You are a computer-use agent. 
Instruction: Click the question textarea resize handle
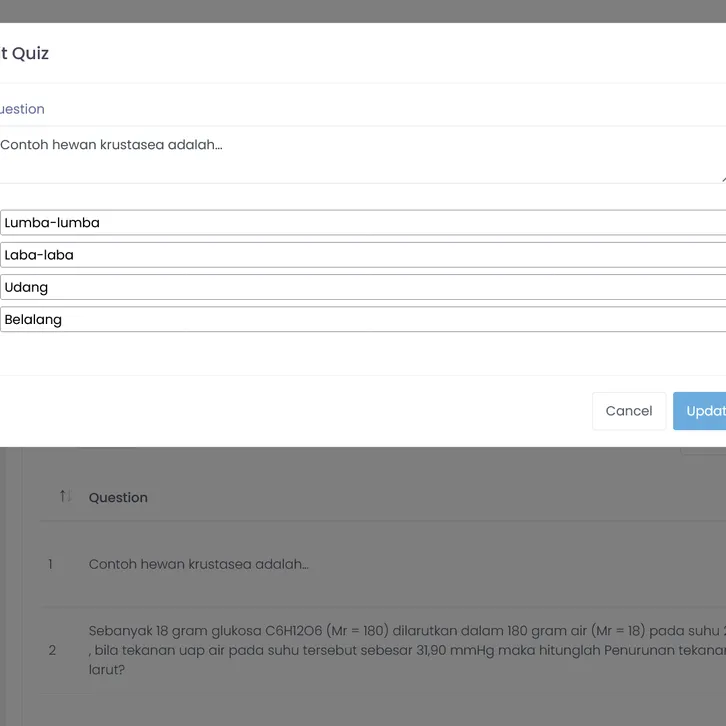[x=721, y=178]
